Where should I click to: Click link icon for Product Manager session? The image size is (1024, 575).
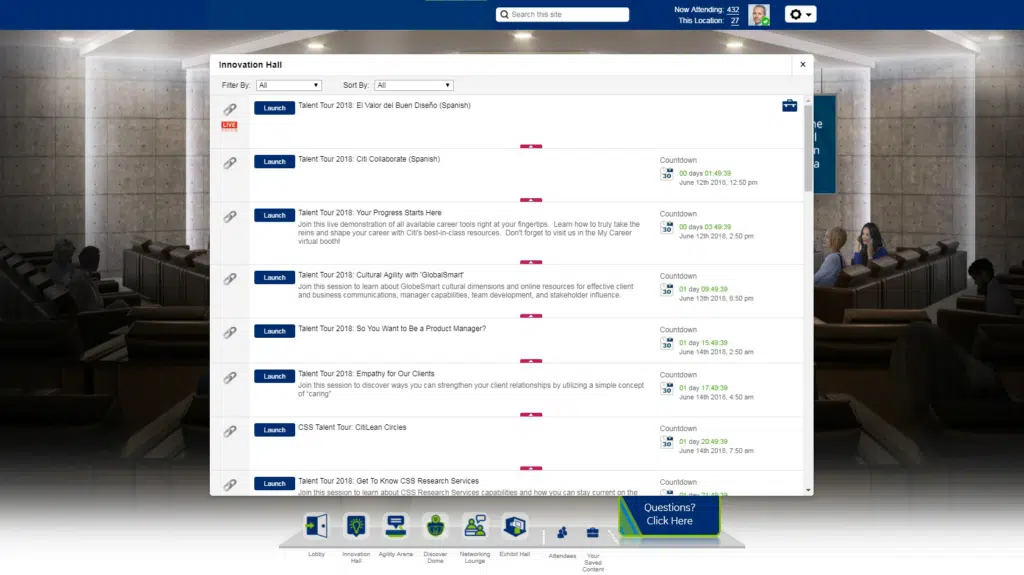pyautogui.click(x=230, y=333)
